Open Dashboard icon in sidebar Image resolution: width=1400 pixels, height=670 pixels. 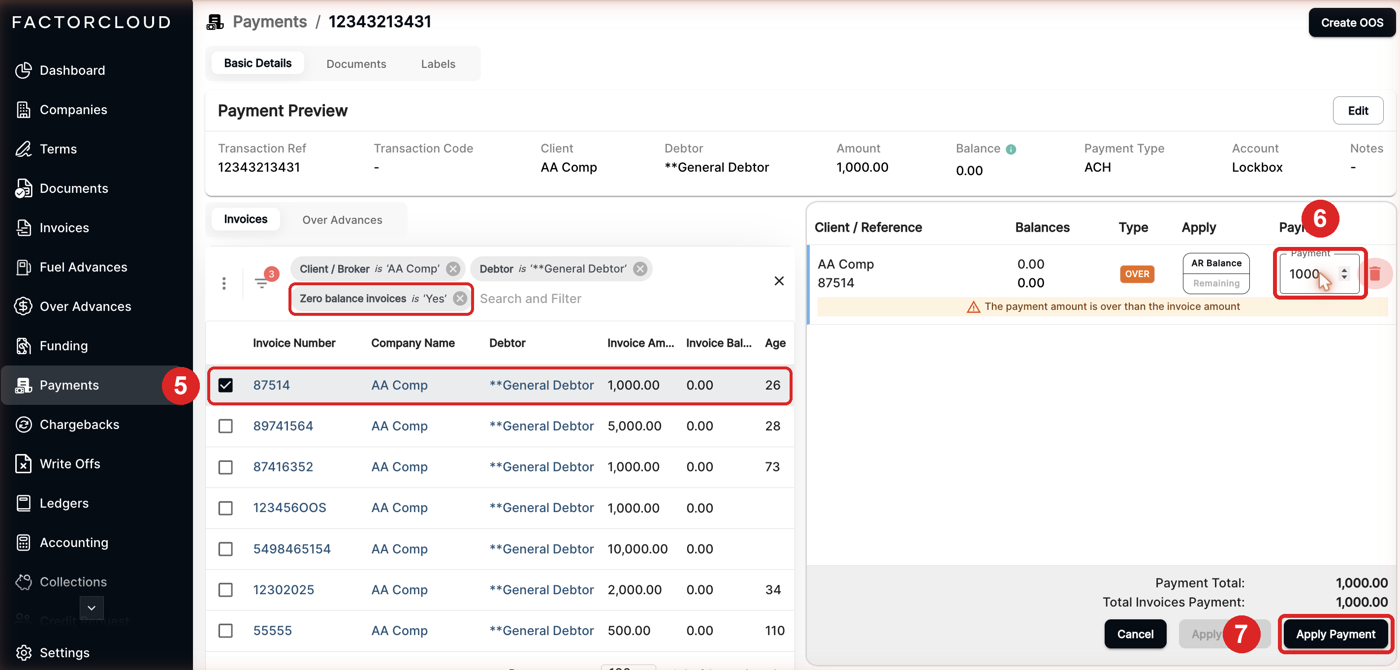click(x=23, y=70)
